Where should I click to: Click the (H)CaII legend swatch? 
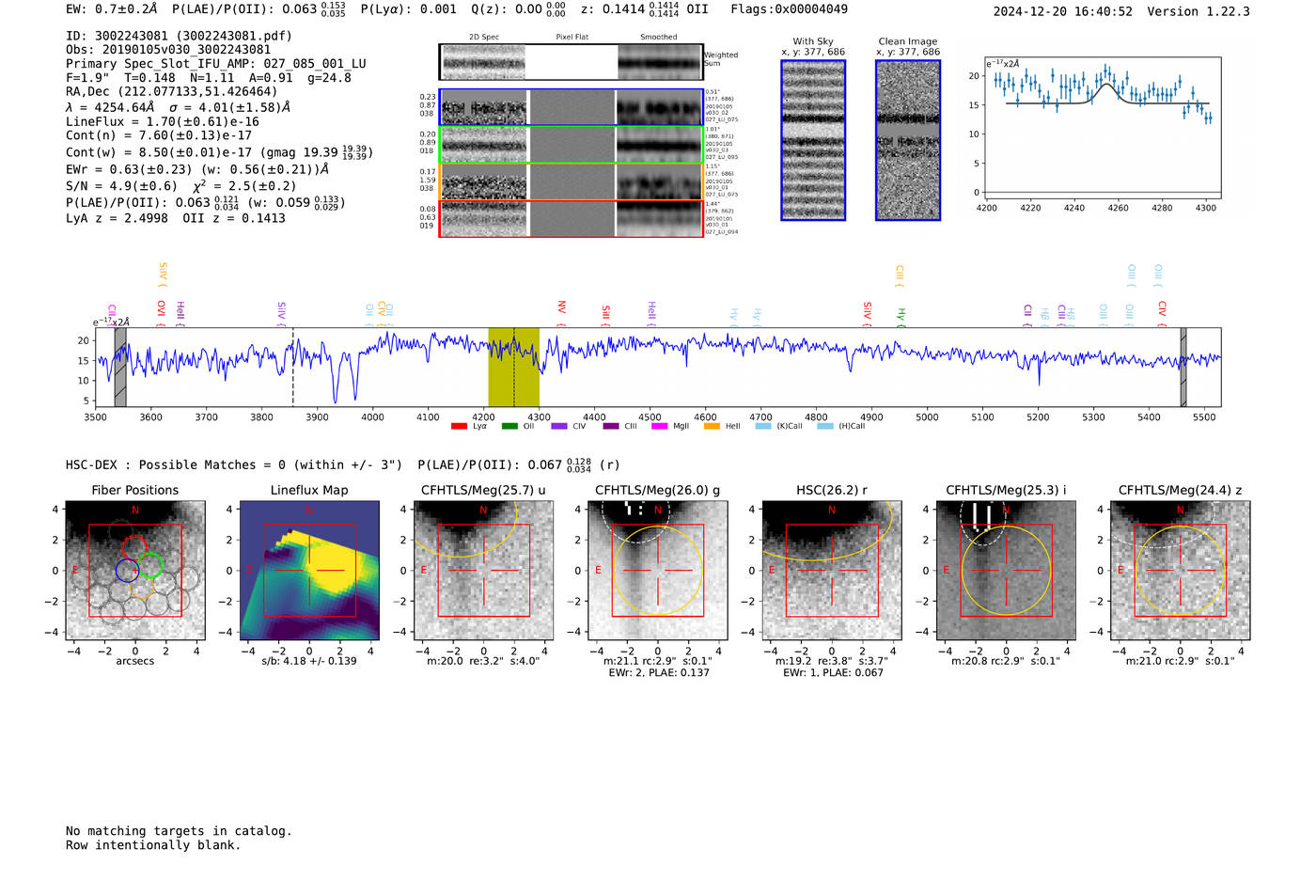[825, 427]
